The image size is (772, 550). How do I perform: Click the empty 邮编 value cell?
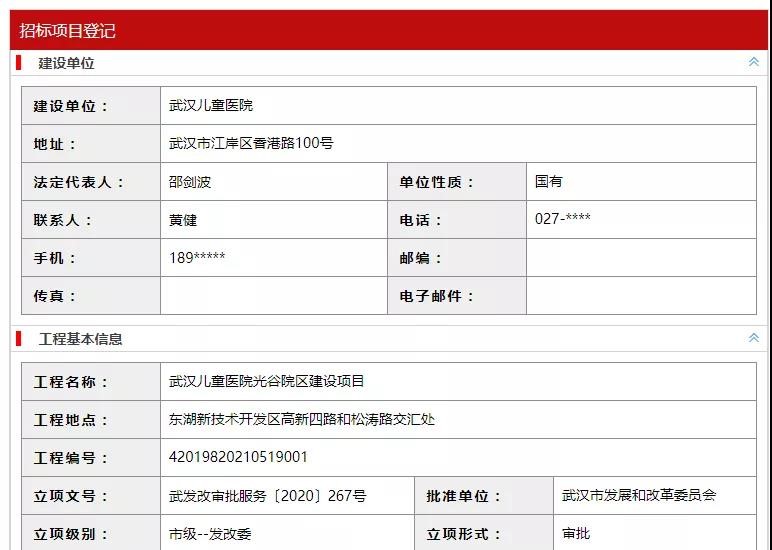pos(641,258)
